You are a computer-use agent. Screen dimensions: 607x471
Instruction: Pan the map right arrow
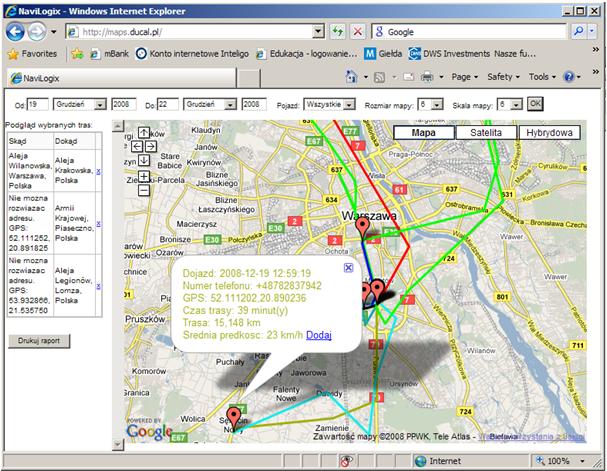151,146
